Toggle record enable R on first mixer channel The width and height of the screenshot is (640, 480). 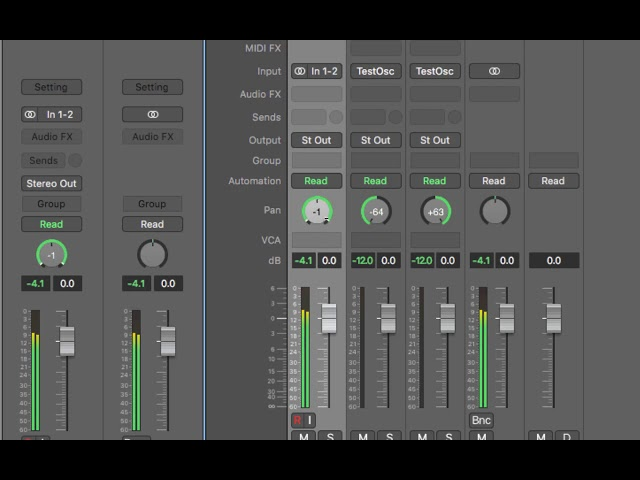297,420
